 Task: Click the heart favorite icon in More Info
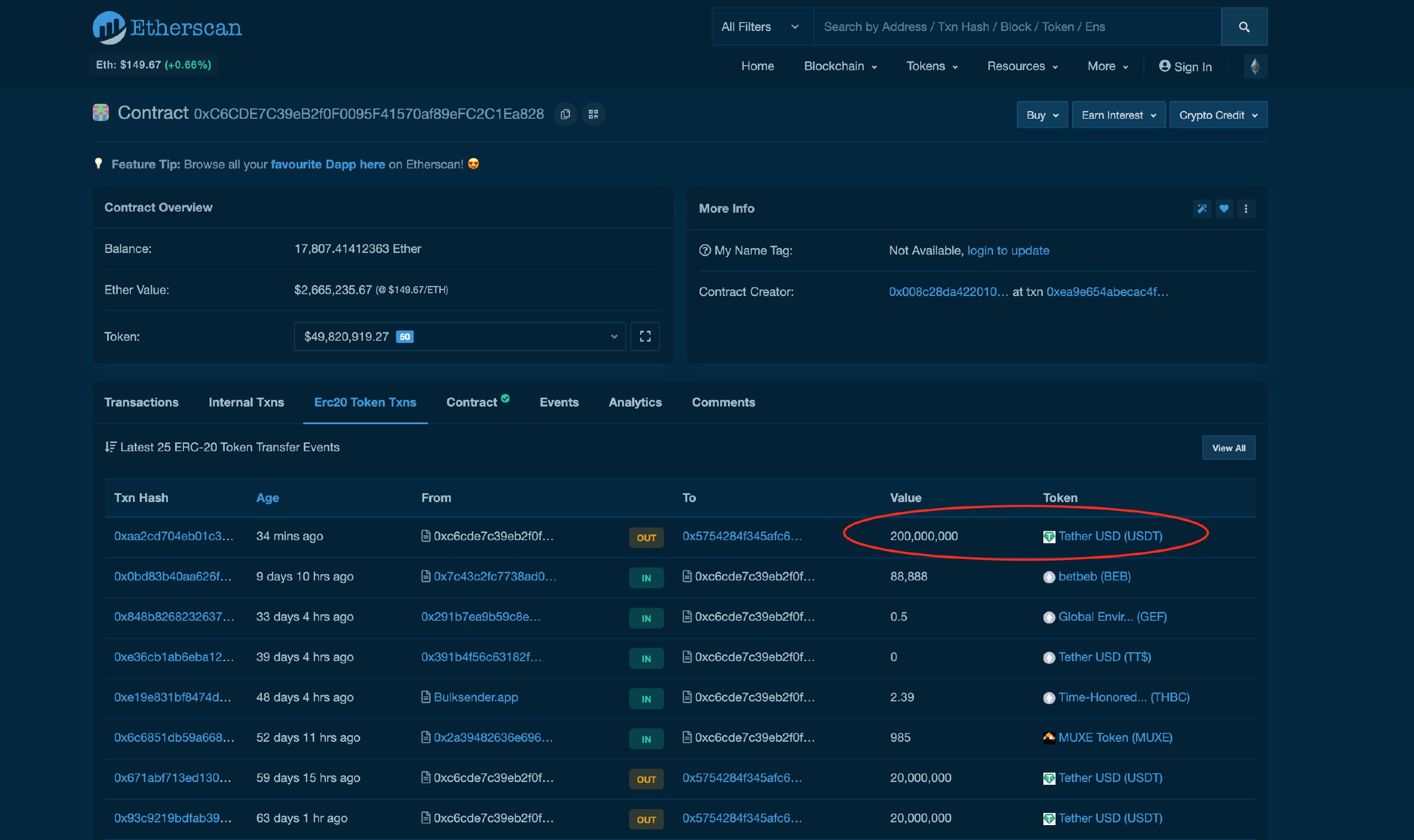[x=1224, y=209]
